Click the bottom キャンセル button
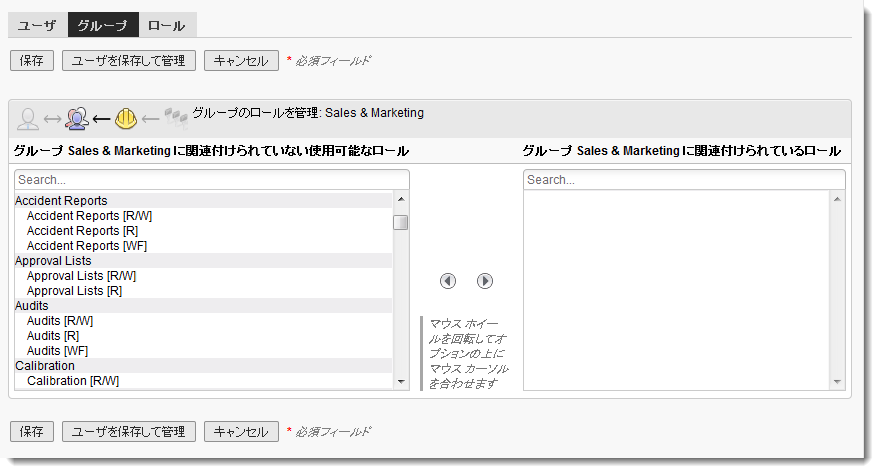 pos(241,432)
